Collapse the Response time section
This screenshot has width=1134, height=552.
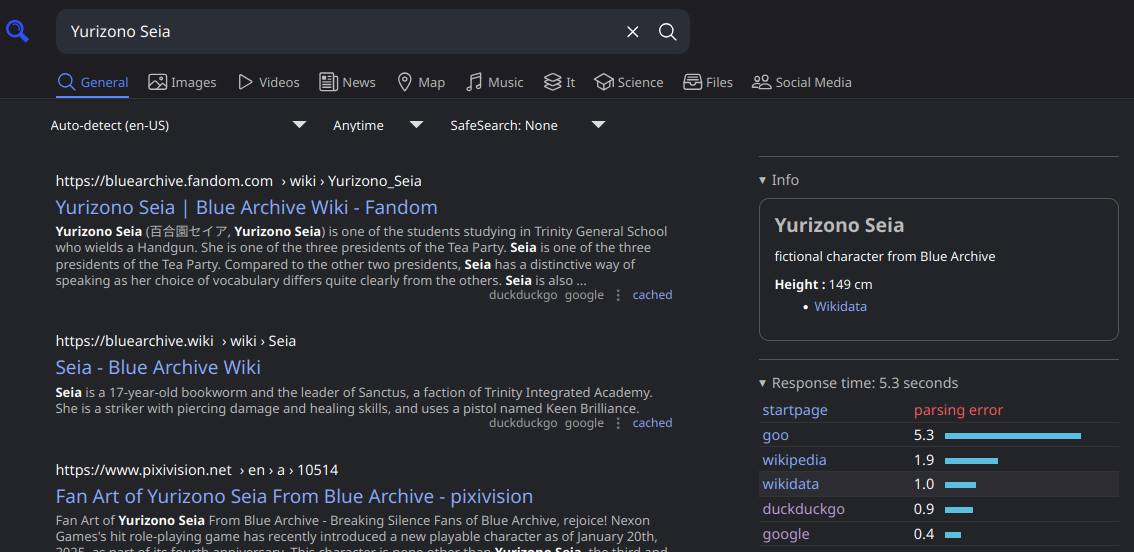858,383
